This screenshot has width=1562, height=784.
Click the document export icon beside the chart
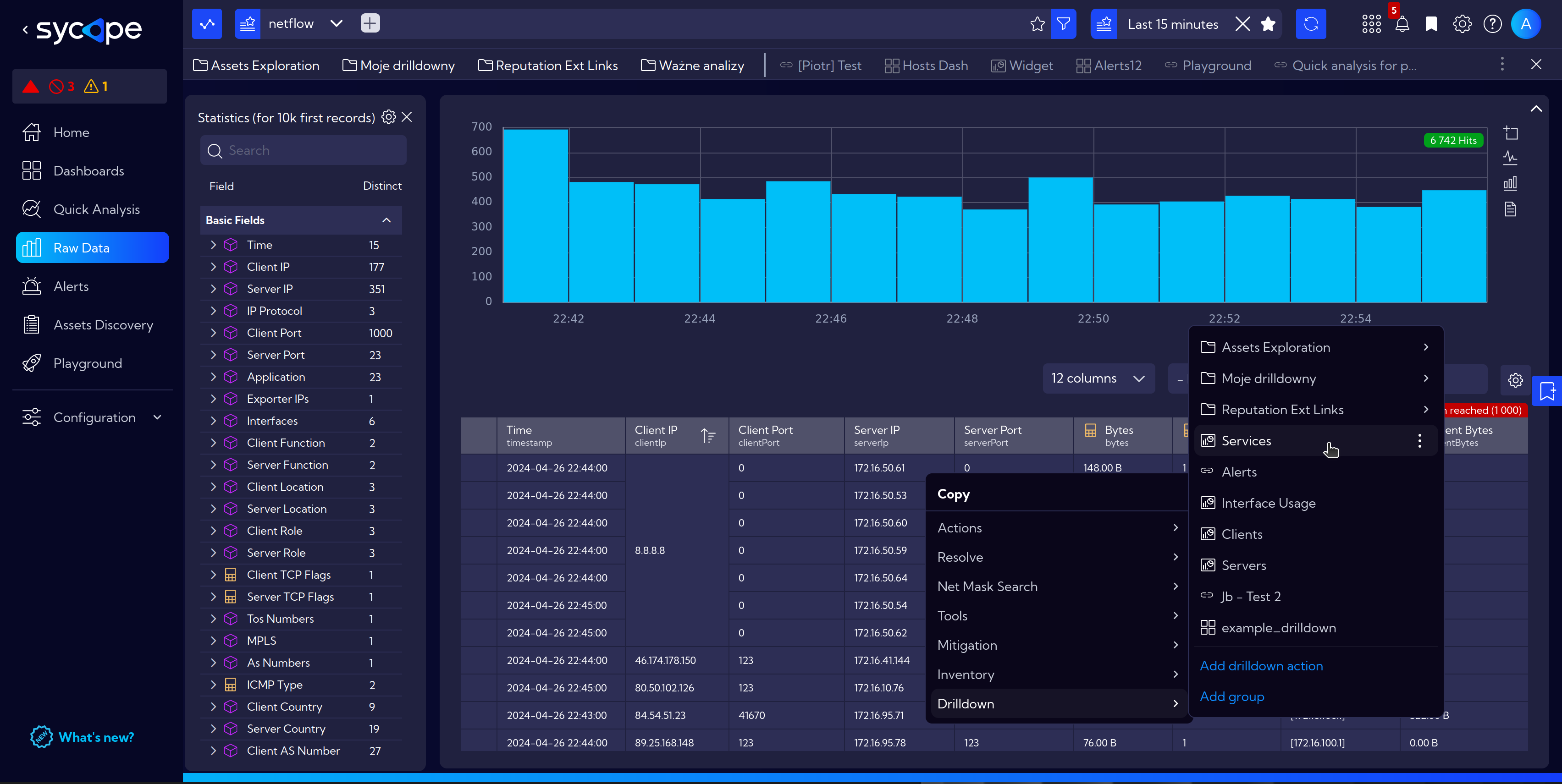coord(1511,210)
